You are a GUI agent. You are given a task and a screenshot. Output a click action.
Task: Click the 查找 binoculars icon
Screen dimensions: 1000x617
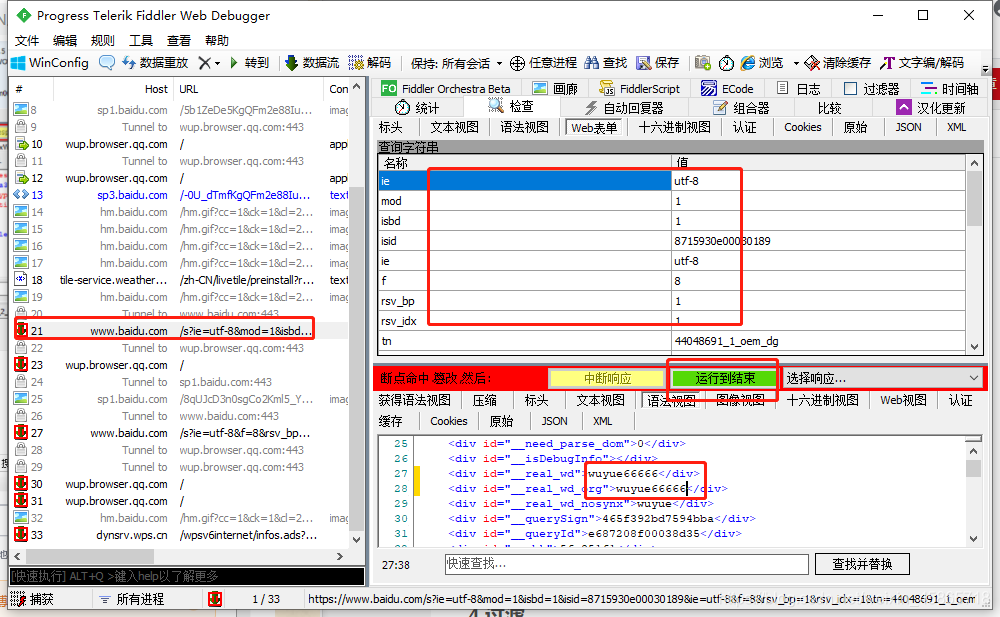tap(592, 63)
